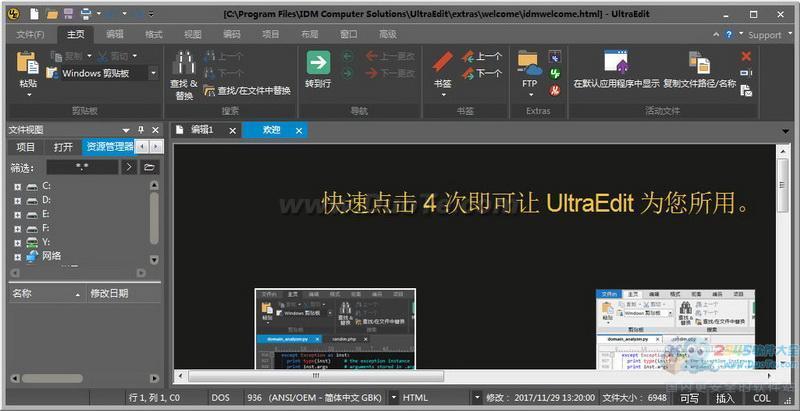Expand the F: drive tree node

(18, 229)
